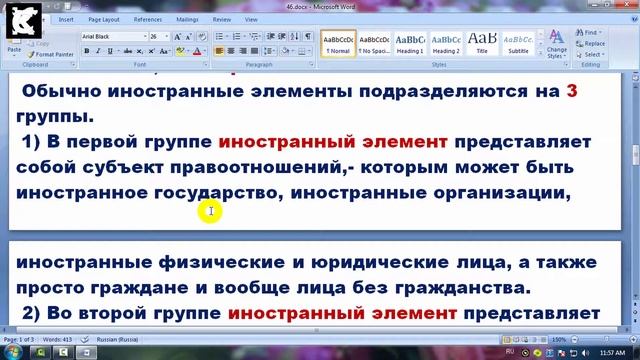Apply text highlight color

coord(180,51)
